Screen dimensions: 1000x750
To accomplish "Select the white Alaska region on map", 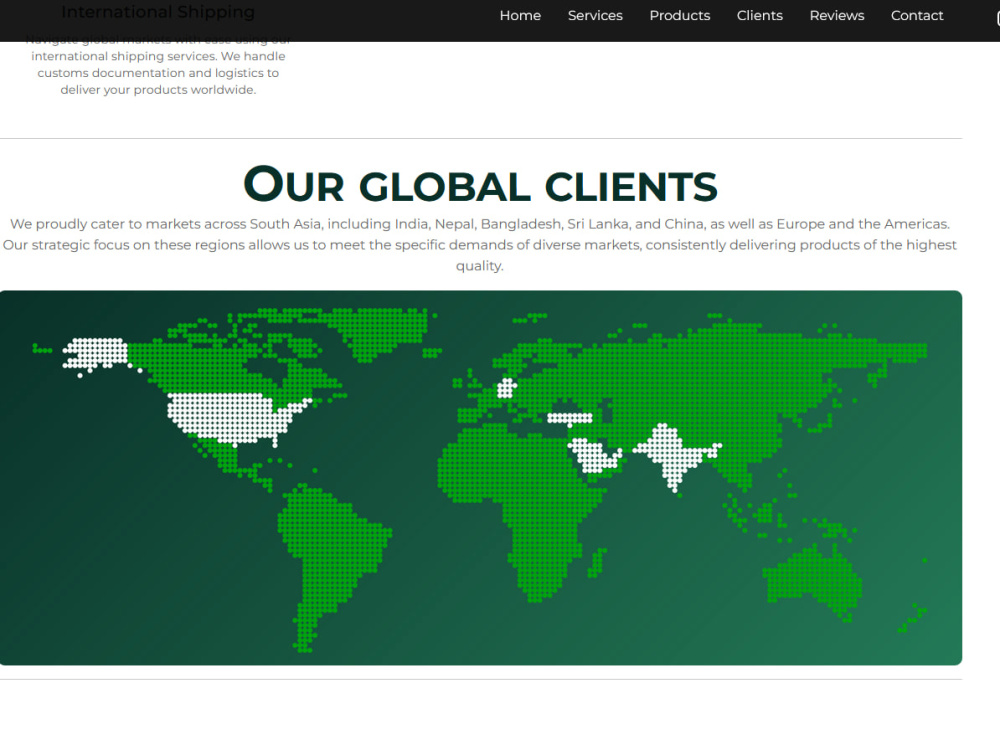I will (96, 354).
